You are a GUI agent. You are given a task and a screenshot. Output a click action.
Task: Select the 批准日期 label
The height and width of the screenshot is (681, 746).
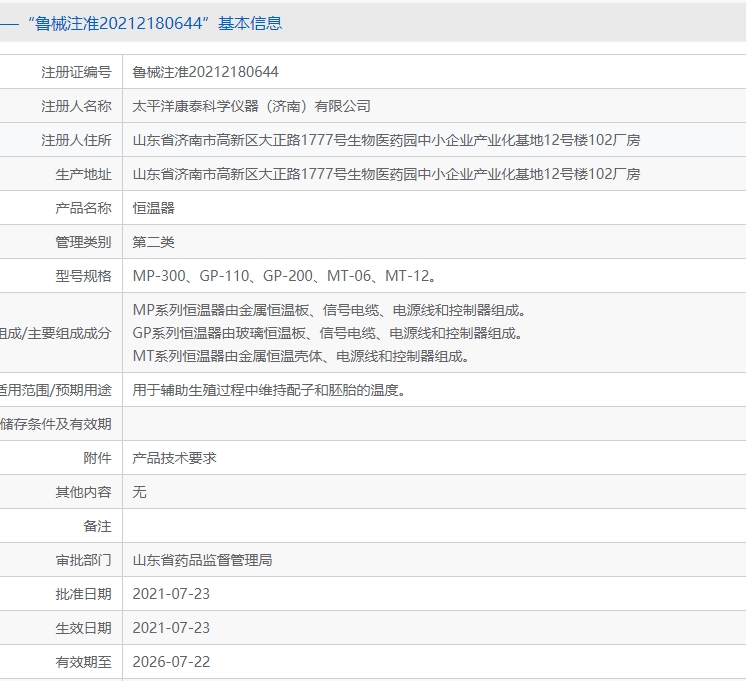click(83, 594)
